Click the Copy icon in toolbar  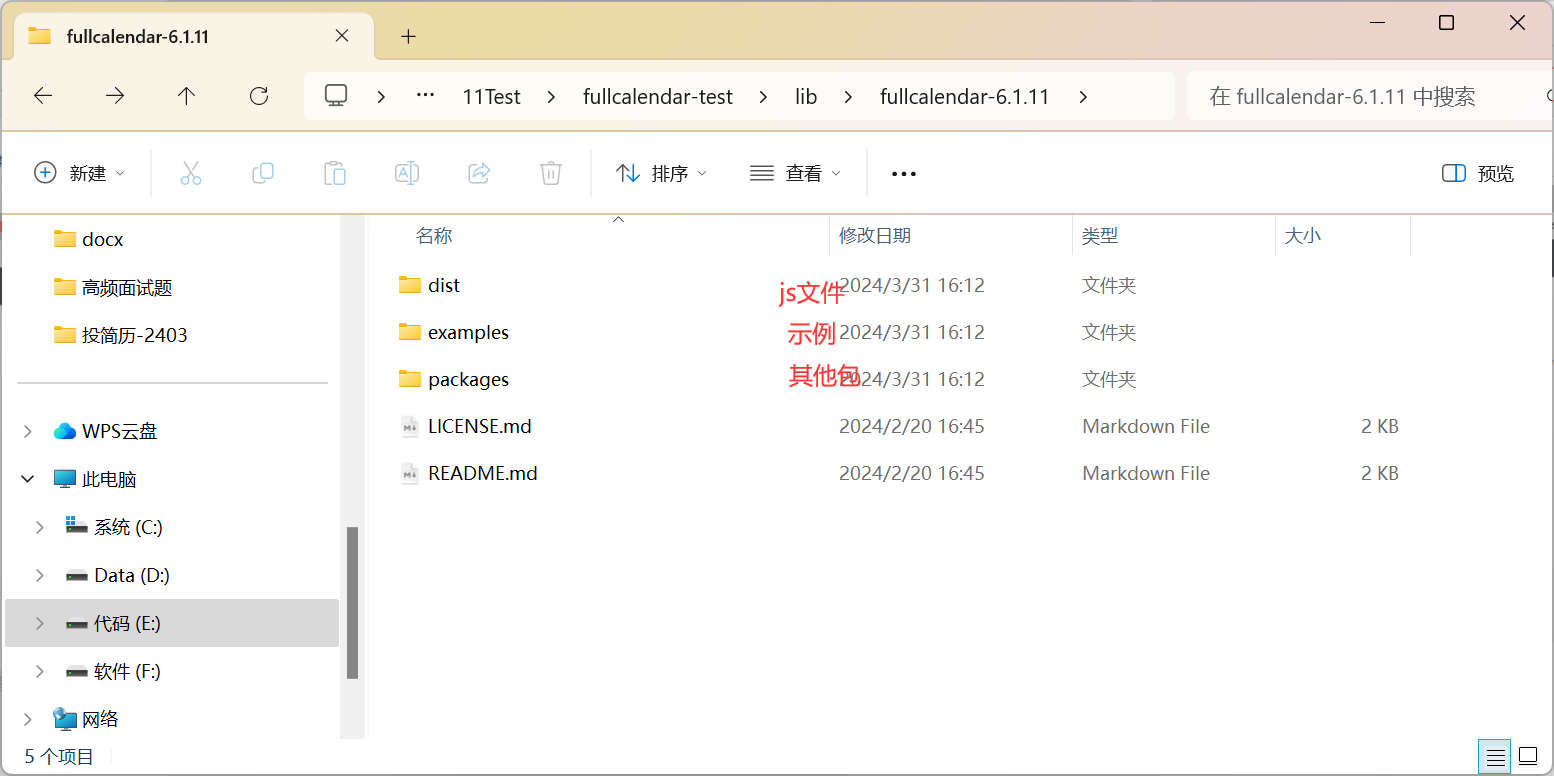click(x=263, y=173)
